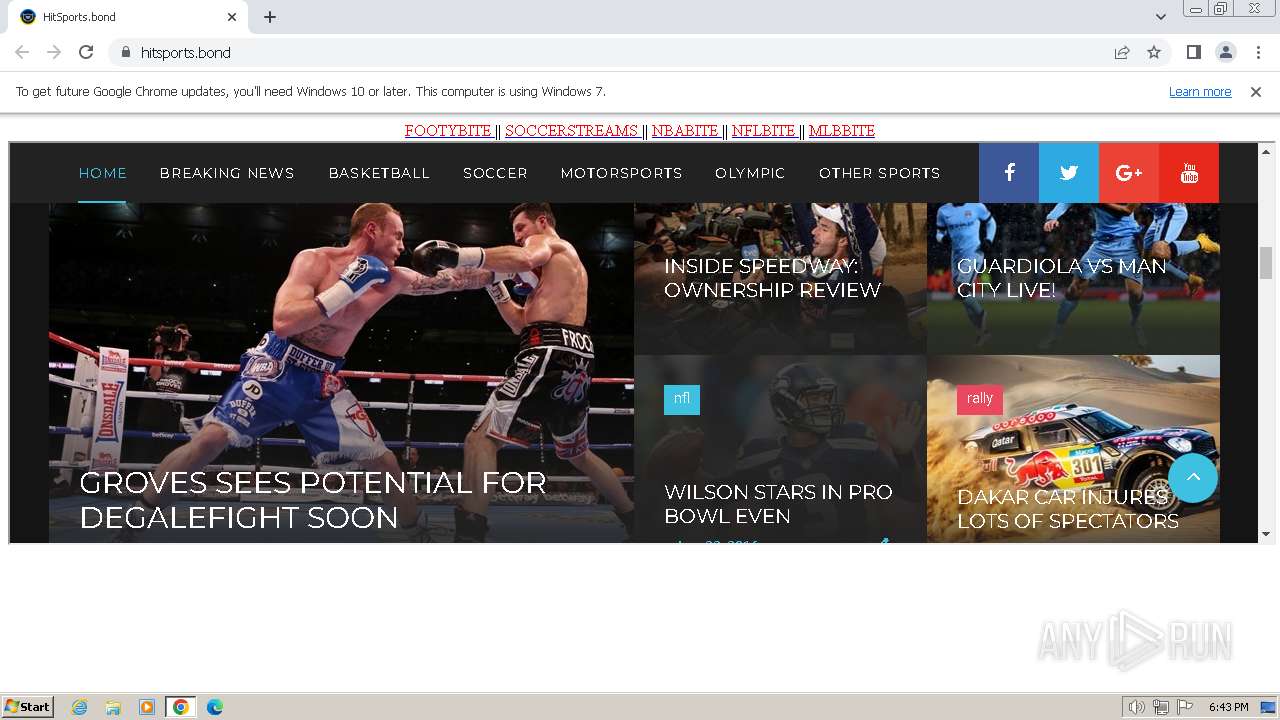The image size is (1280, 720).
Task: Go back to the previous page
Action: (22, 52)
